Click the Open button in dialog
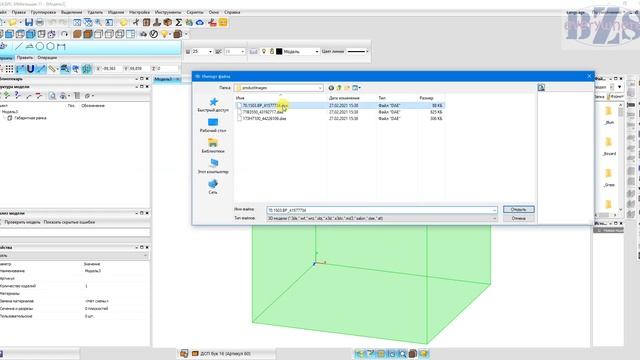Screen dimensions: 640x360 pyautogui.click(x=518, y=209)
